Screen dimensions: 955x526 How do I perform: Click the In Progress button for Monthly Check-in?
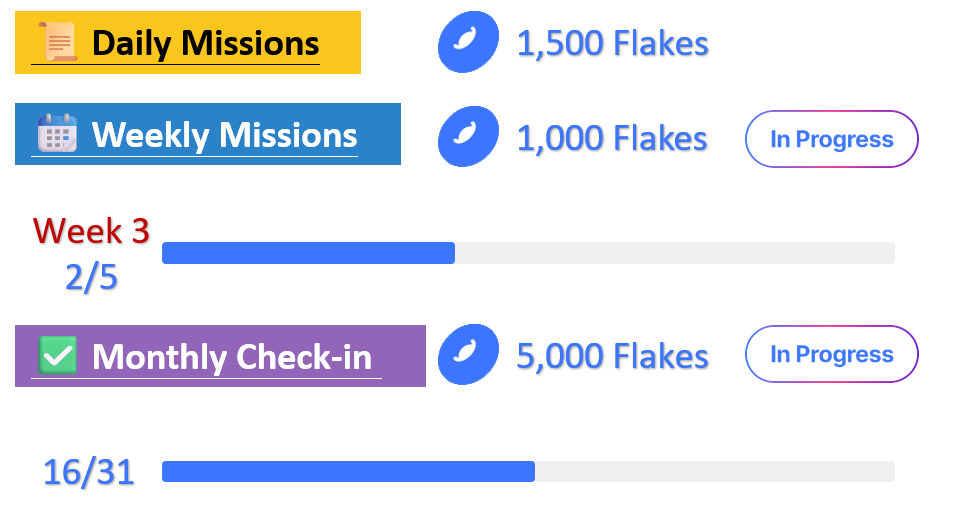point(831,354)
